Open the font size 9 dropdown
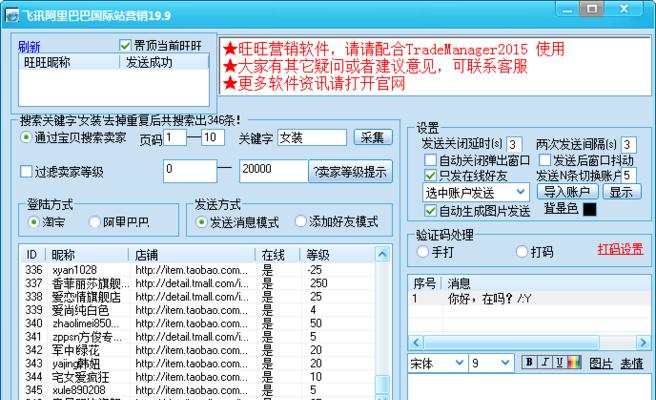Image resolution: width=656 pixels, height=400 pixels. pos(491,363)
